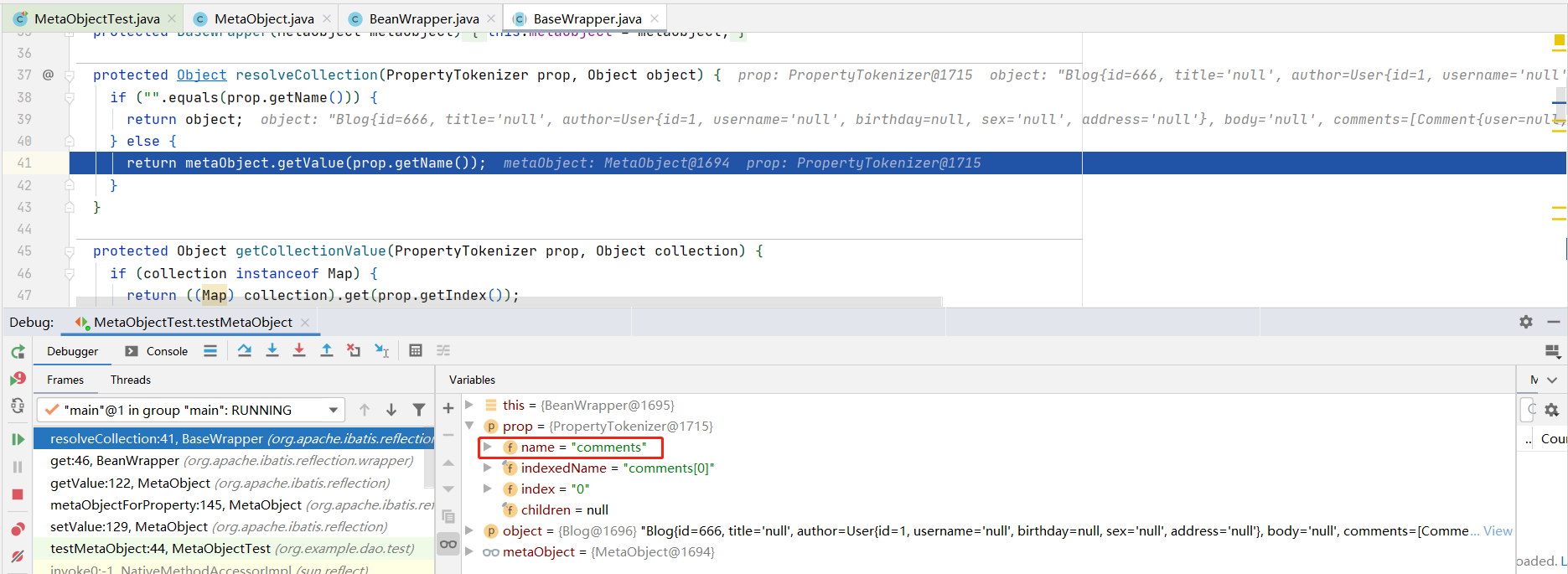Pause the running program
The width and height of the screenshot is (1568, 574).
[18, 467]
